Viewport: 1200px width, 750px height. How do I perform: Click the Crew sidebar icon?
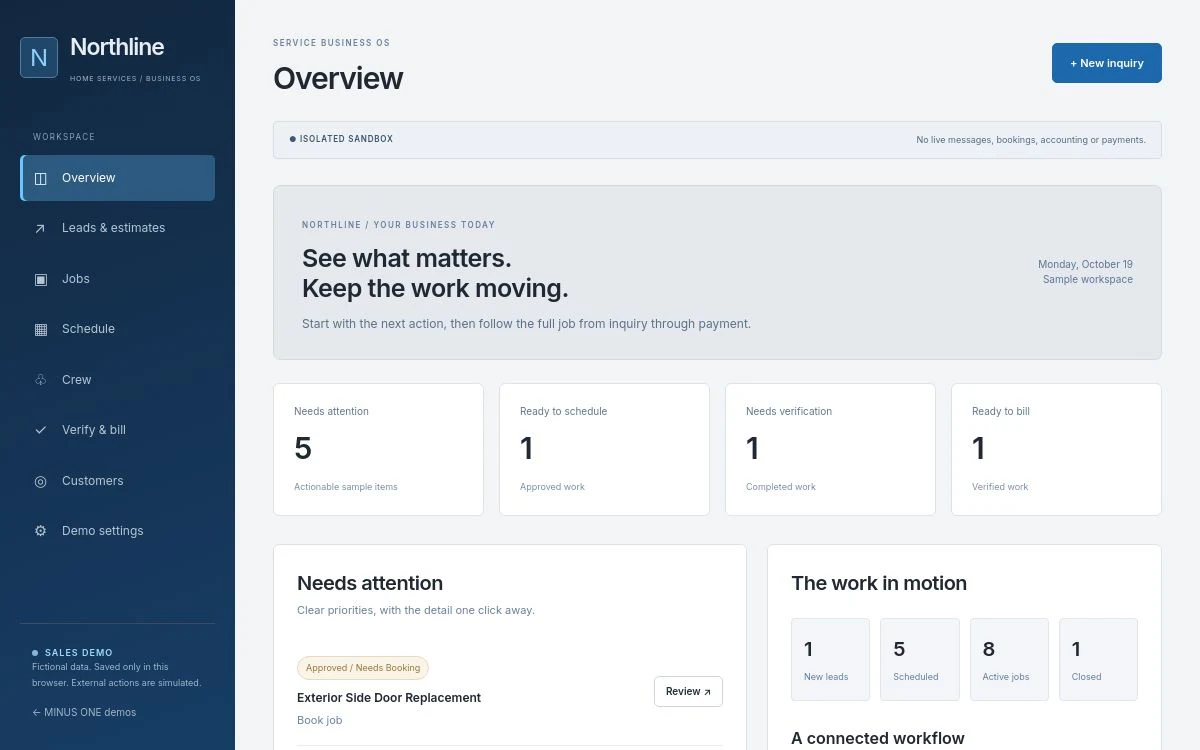(40, 380)
